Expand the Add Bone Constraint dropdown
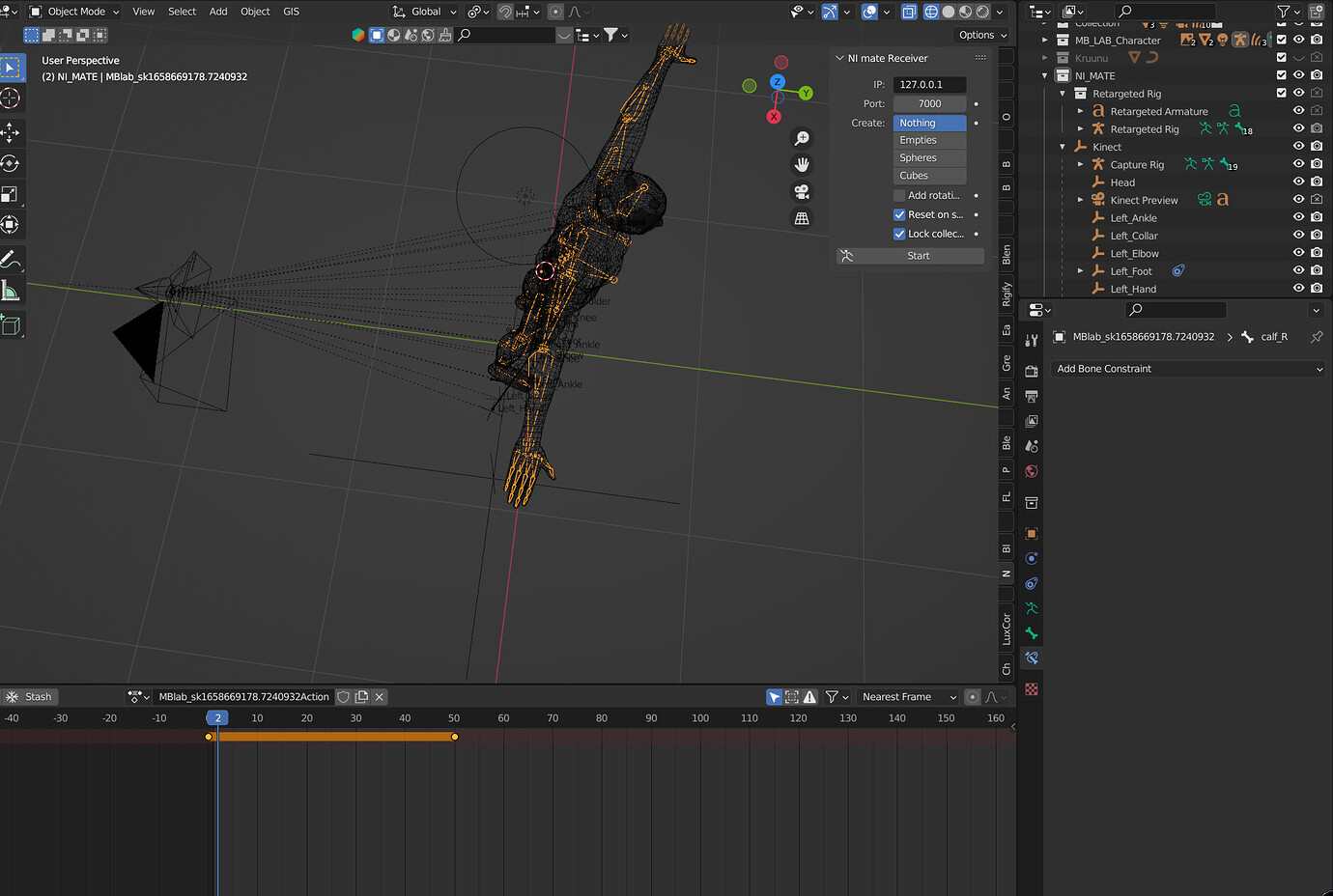The width and height of the screenshot is (1333, 896). [x=1188, y=369]
